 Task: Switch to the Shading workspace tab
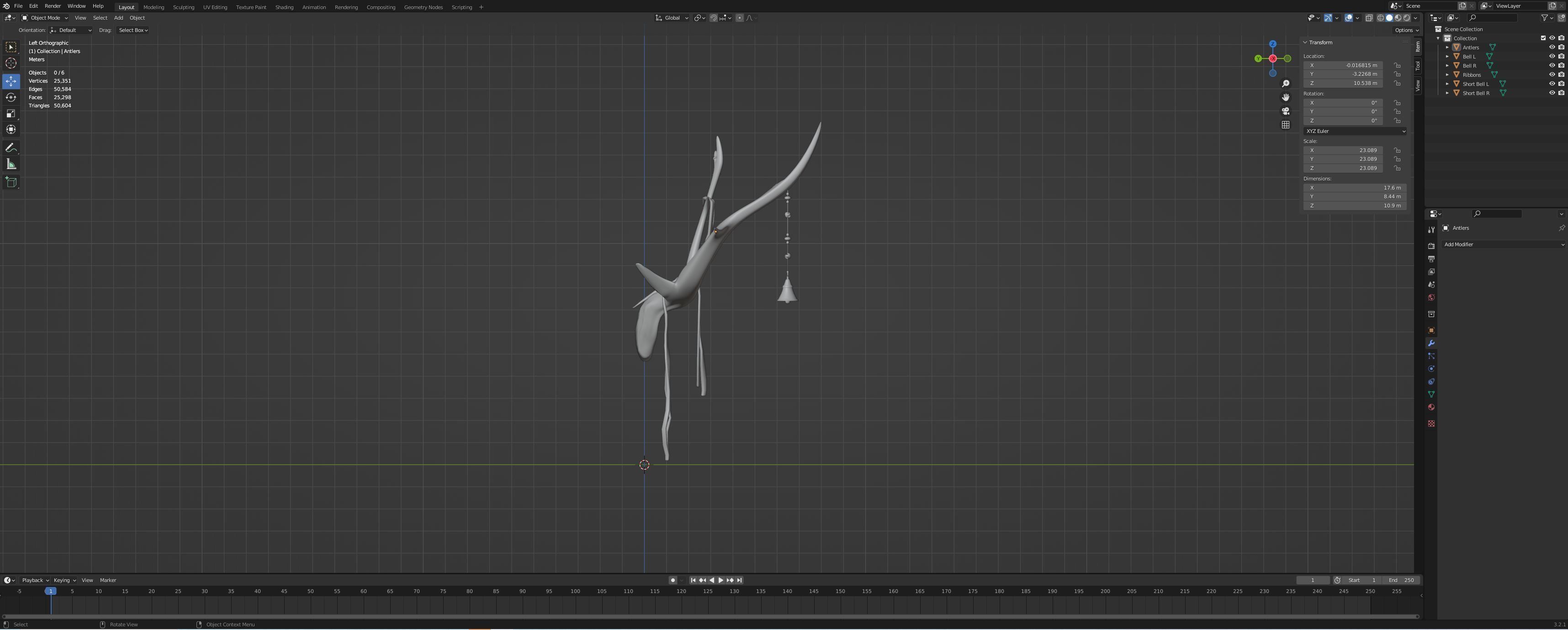coord(284,7)
